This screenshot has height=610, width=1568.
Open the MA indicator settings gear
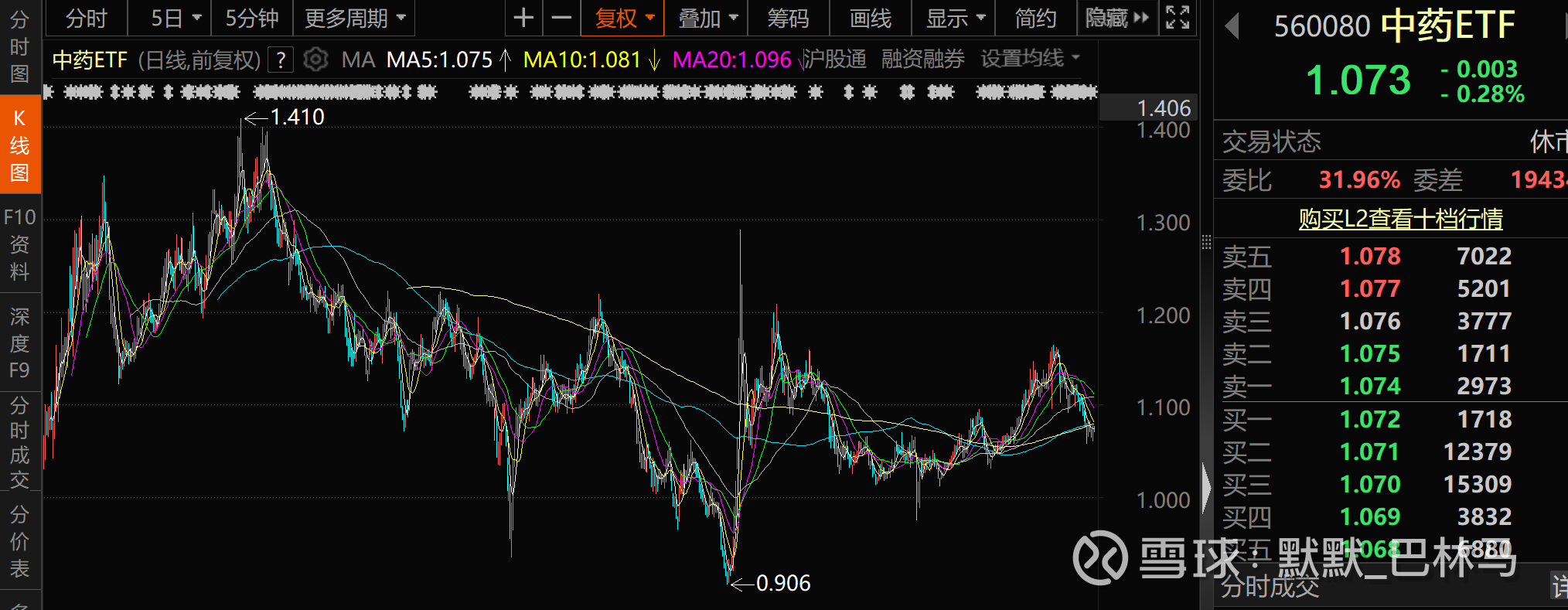pos(315,60)
